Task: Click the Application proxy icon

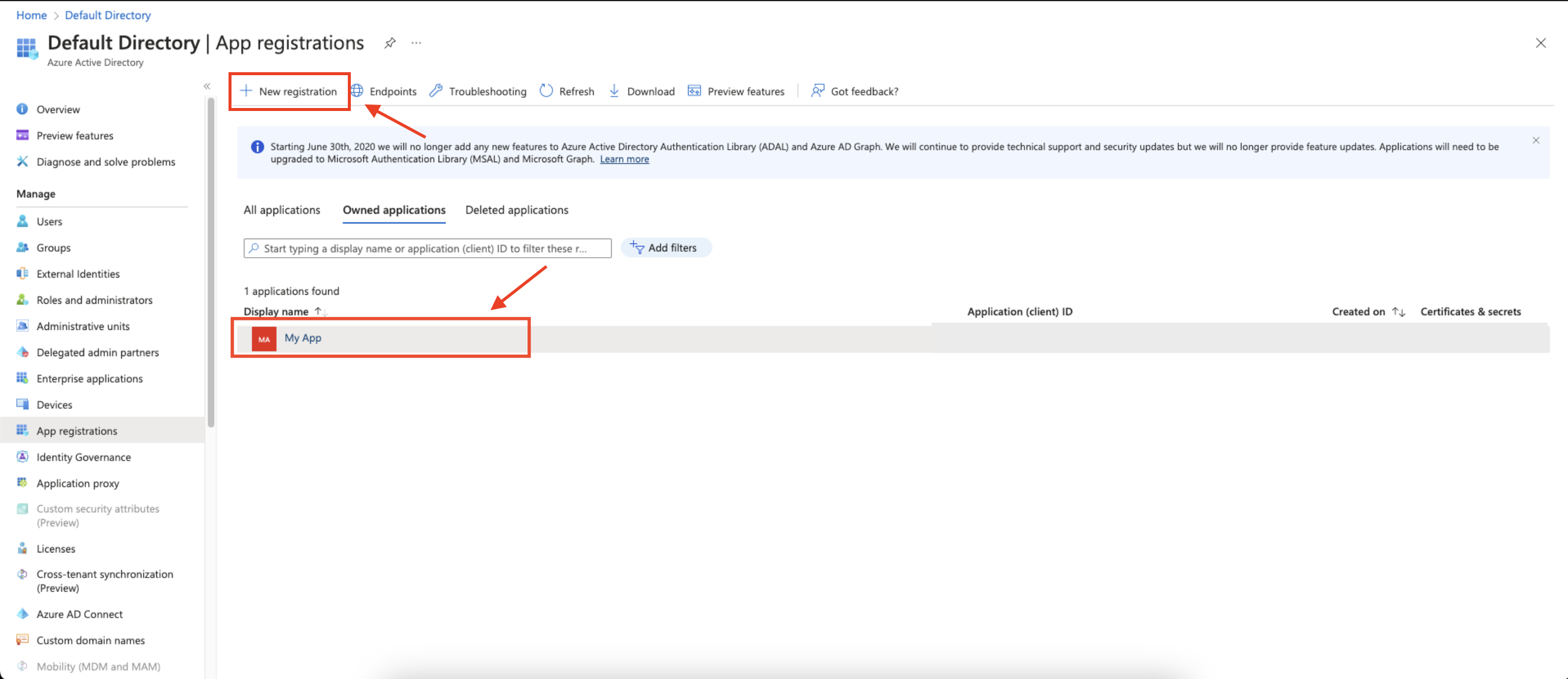Action: tap(23, 483)
